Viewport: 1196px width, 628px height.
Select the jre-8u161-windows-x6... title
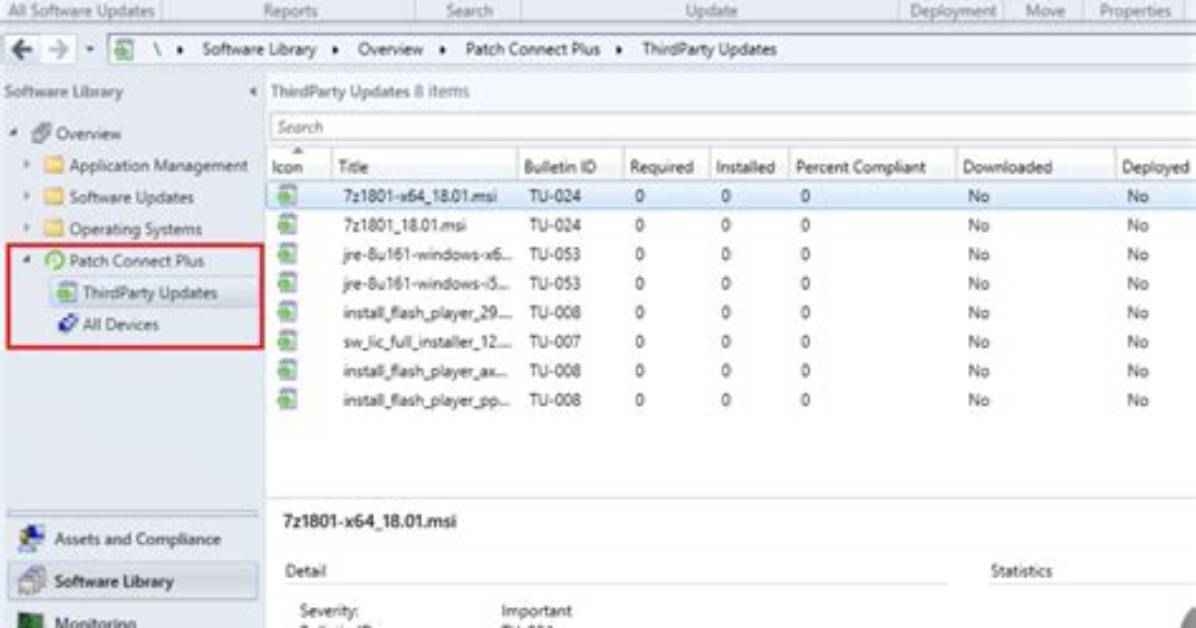point(427,254)
